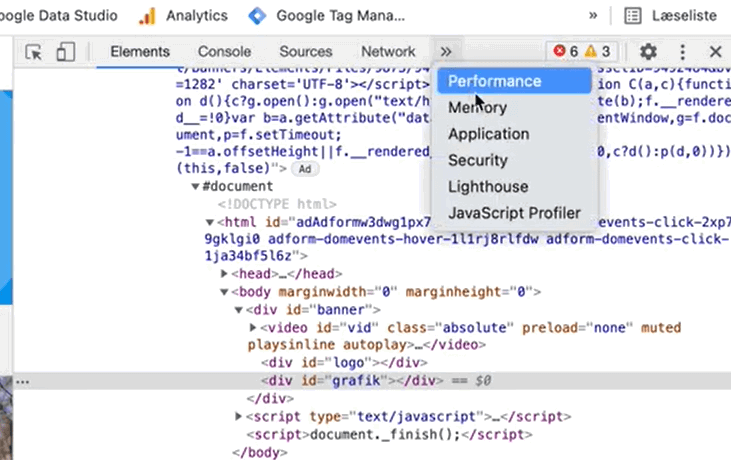Toggle the more tabs chevron
Viewport: 731px width, 460px height.
446,51
